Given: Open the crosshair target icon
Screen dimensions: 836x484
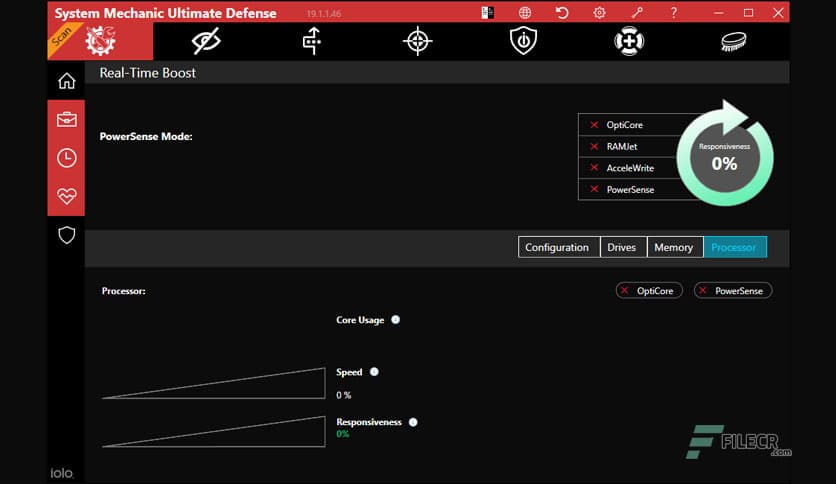Looking at the screenshot, I should pos(417,41).
